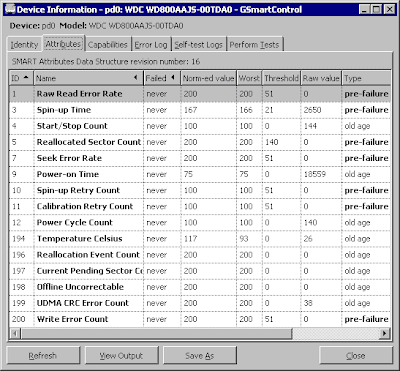Sort by the Name column header
This screenshot has height=371, width=400.
point(88,78)
